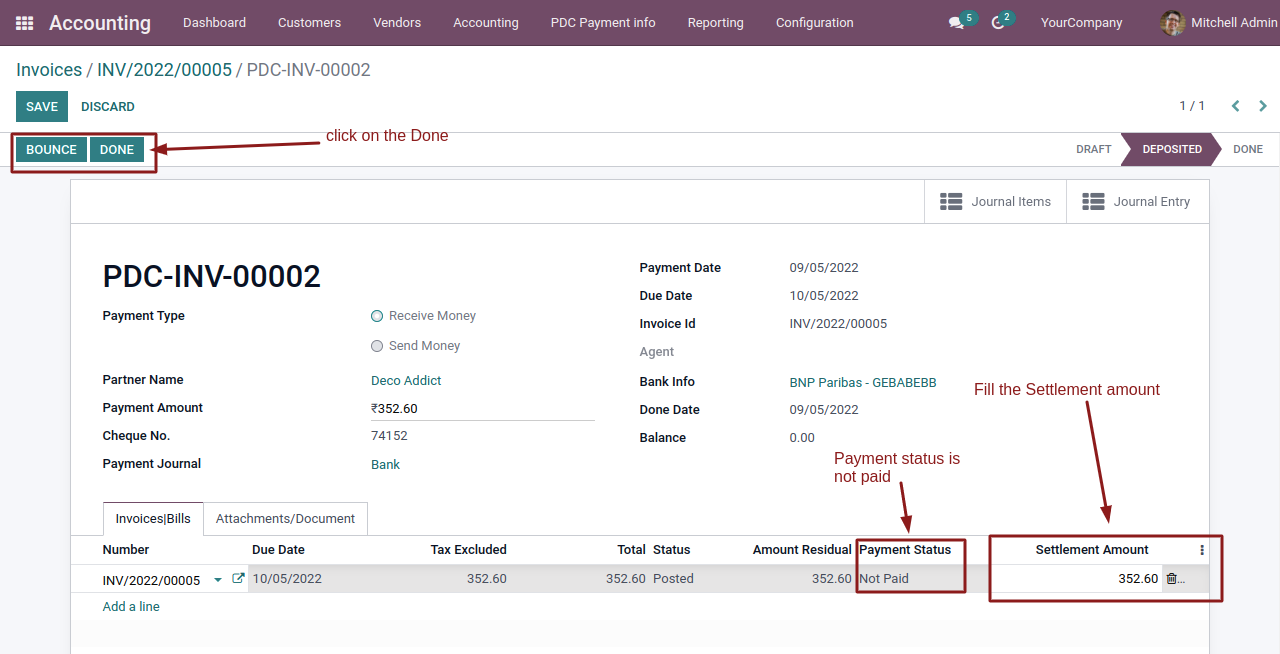Open the BNP Paribas - GEBABEBB link

863,383
